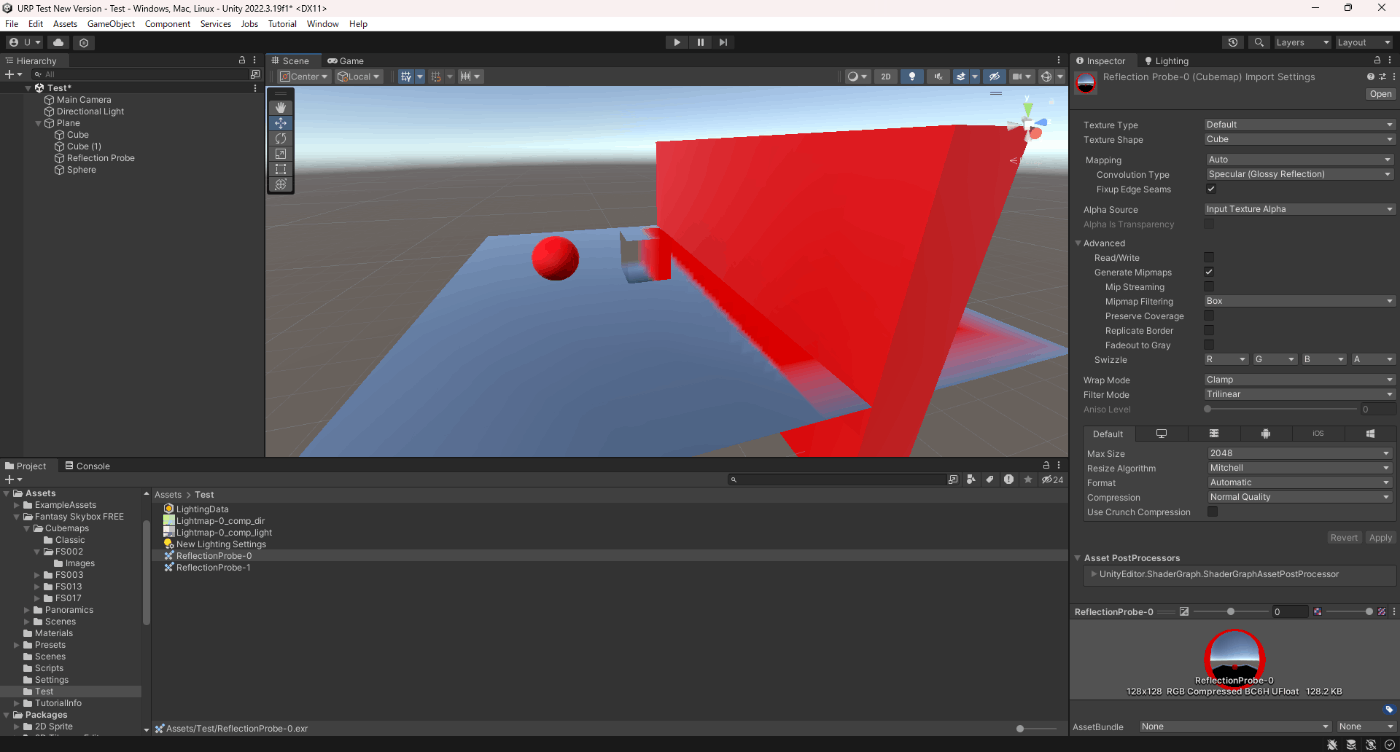Open the GameObject menu
This screenshot has width=1400, height=752.
[111, 24]
